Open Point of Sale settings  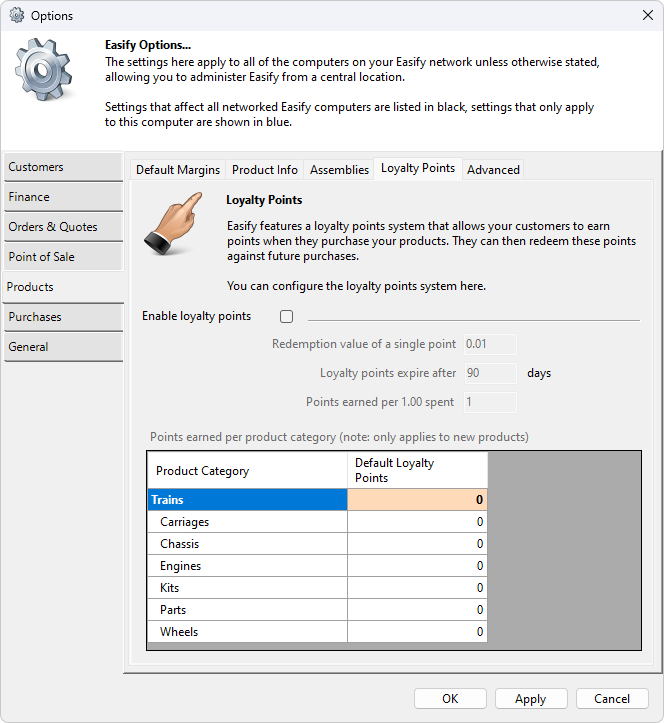click(x=63, y=257)
